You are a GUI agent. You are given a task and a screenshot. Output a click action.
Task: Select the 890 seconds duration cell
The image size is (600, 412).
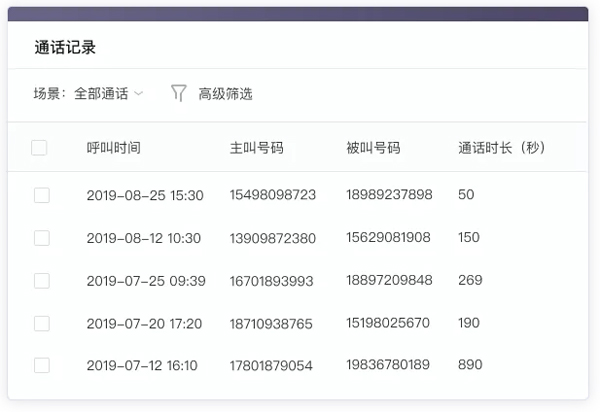point(469,365)
